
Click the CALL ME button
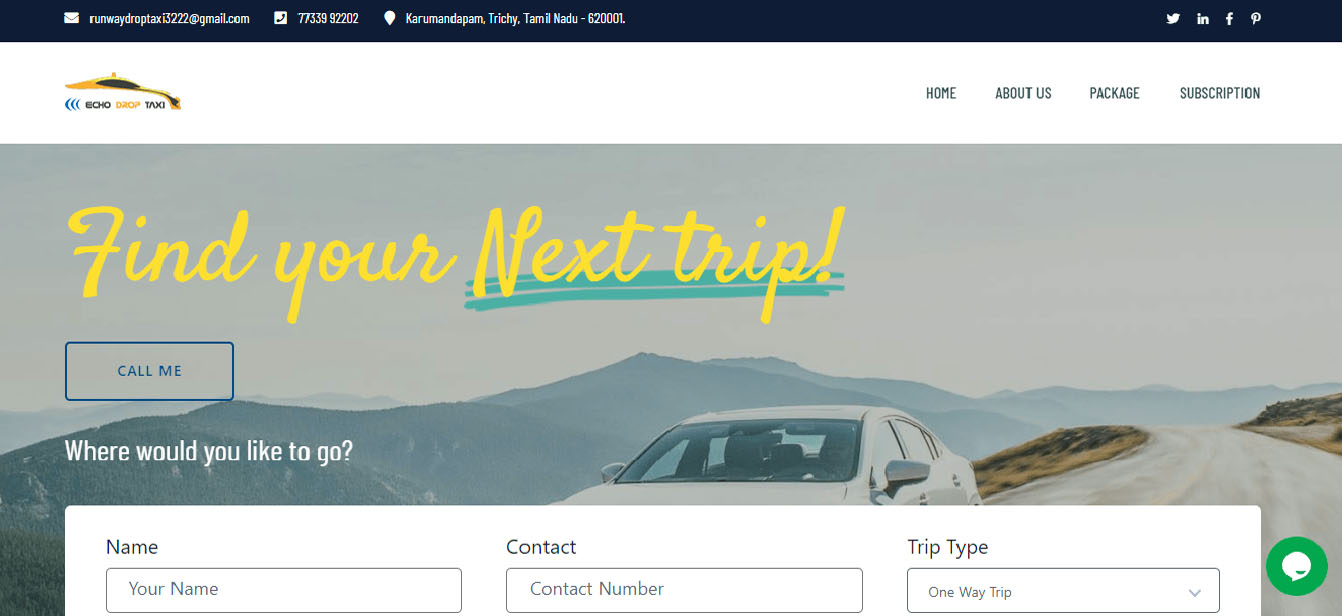point(149,371)
